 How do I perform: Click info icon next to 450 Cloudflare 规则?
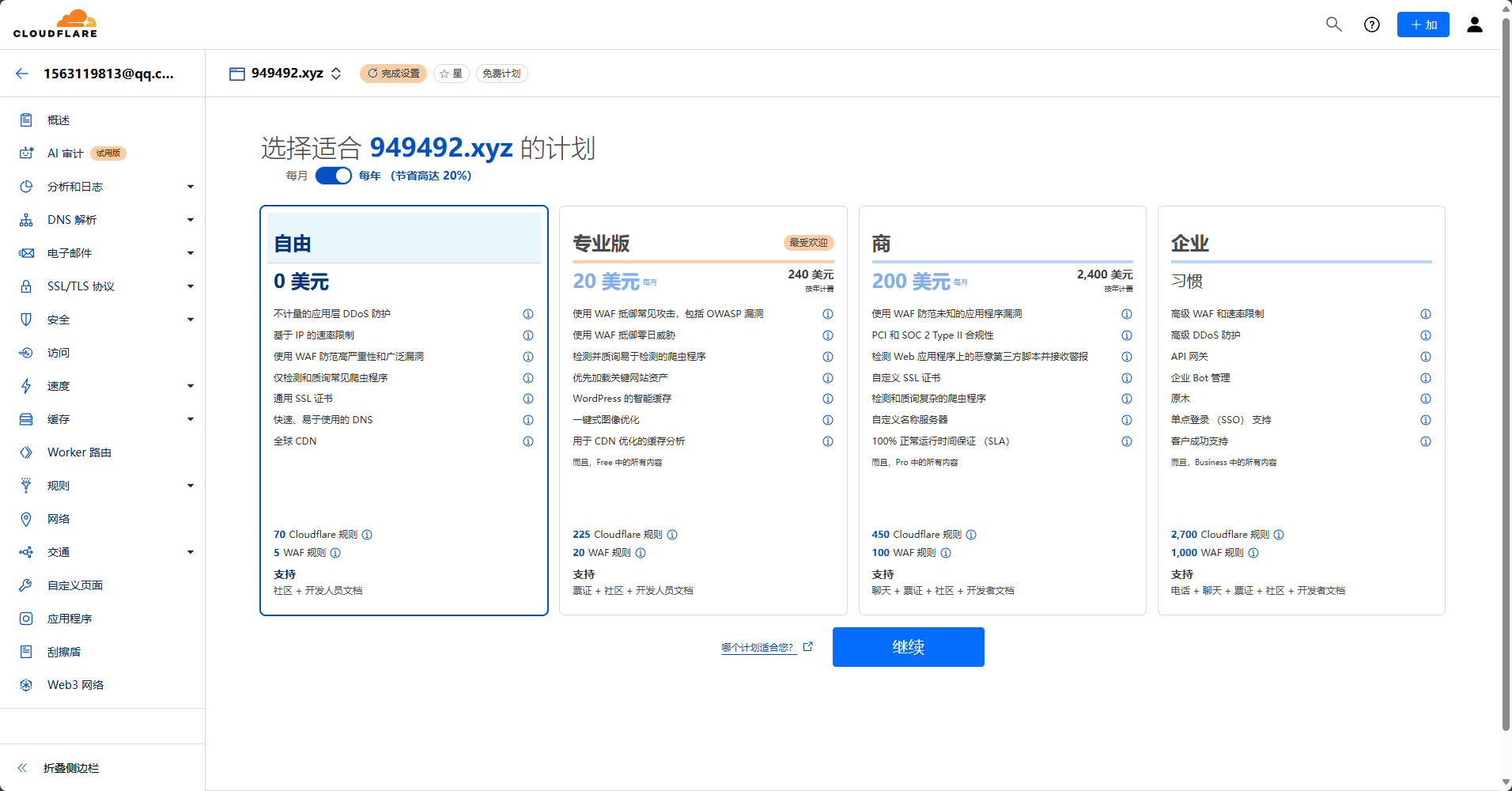point(971,535)
